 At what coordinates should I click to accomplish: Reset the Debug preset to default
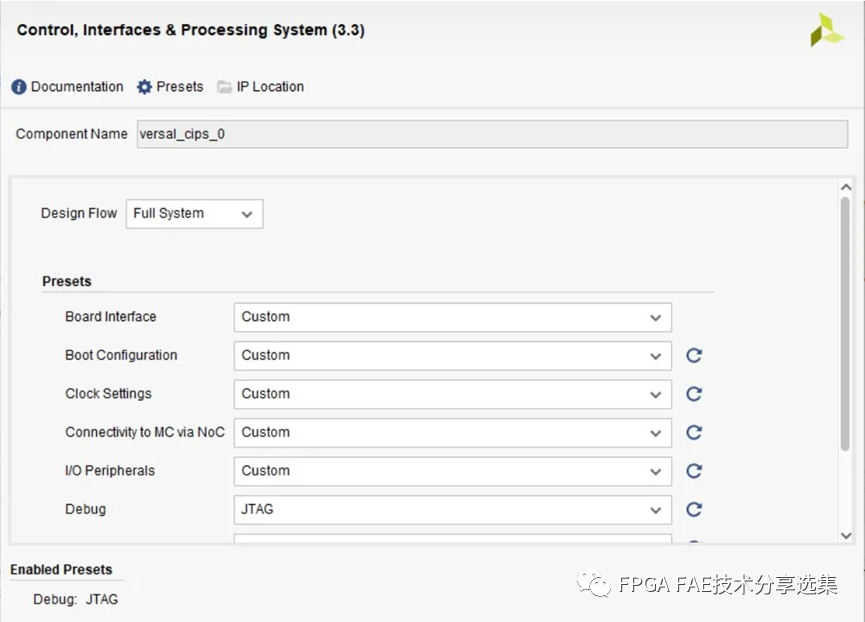694,509
